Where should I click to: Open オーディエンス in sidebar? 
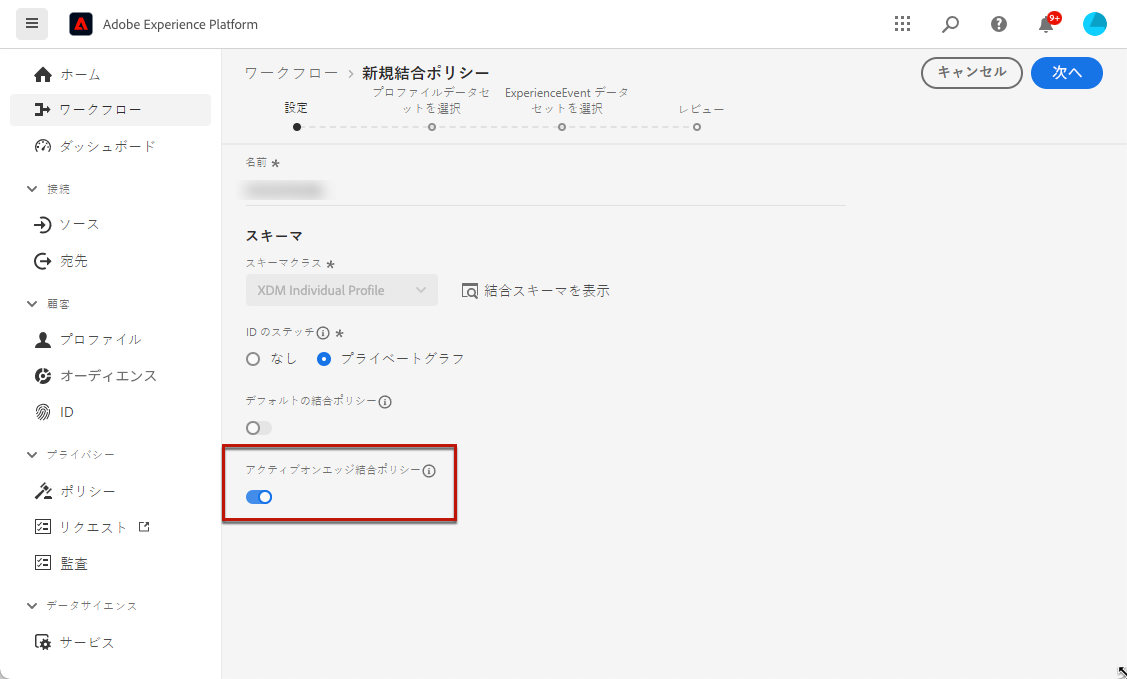click(111, 376)
